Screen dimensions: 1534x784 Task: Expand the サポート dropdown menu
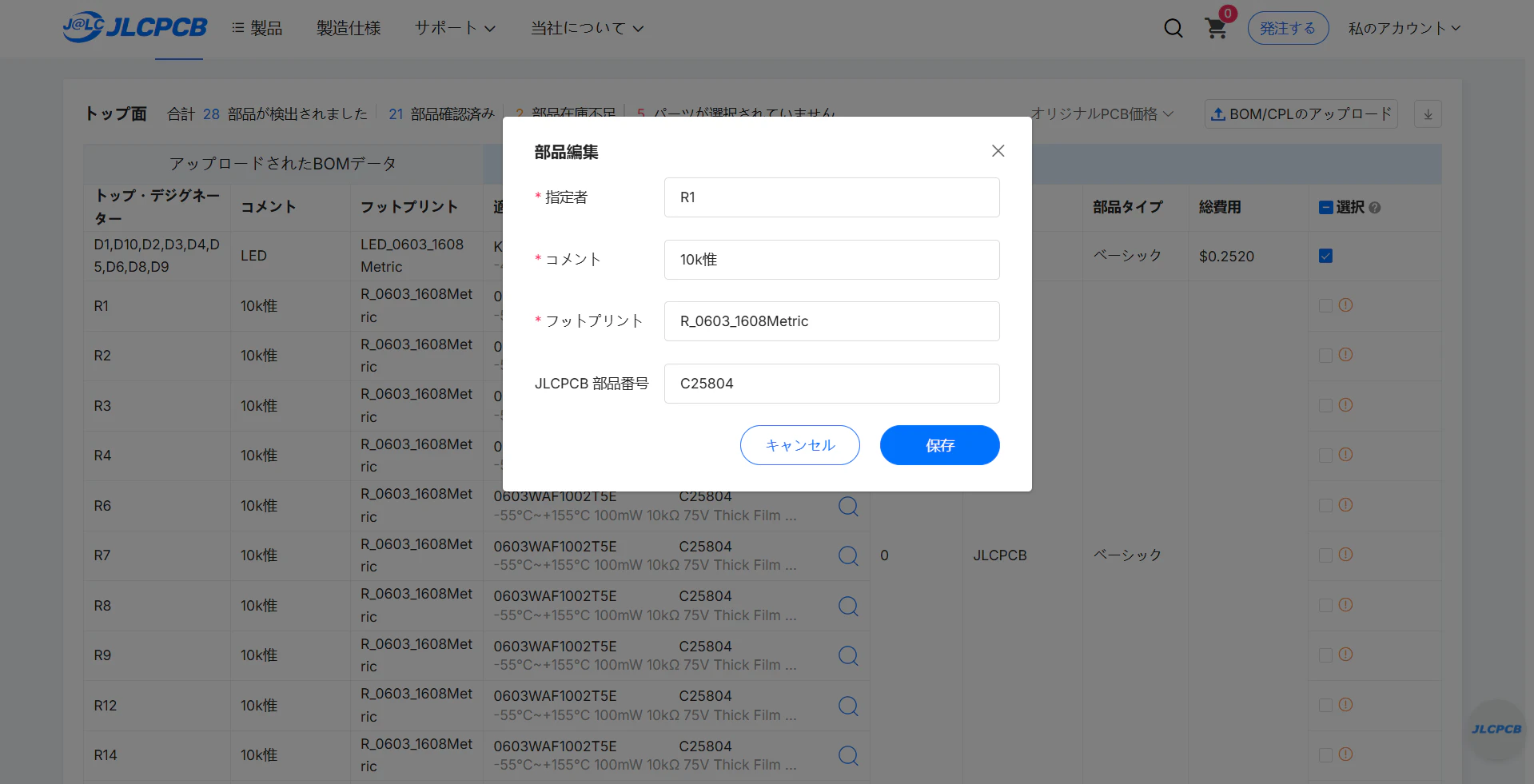tap(455, 28)
